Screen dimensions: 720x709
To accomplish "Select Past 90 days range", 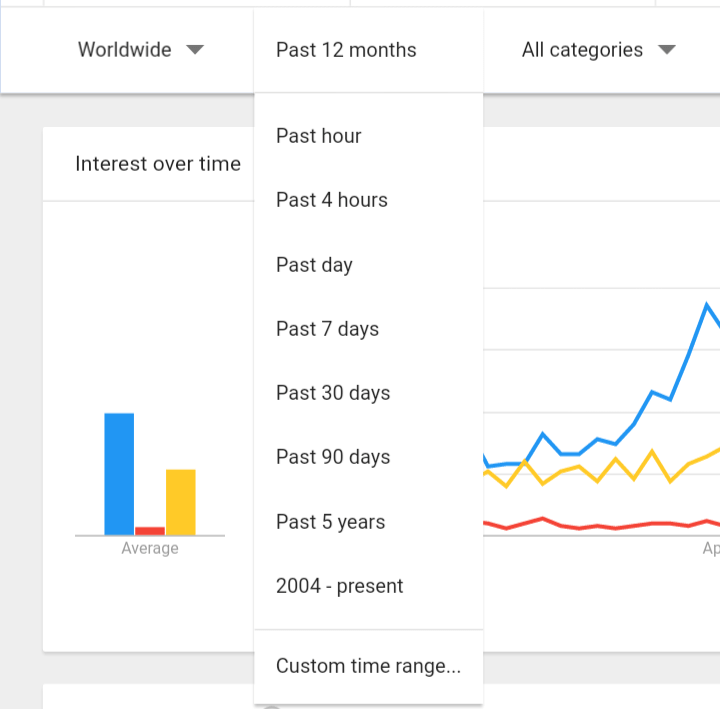I will (333, 457).
